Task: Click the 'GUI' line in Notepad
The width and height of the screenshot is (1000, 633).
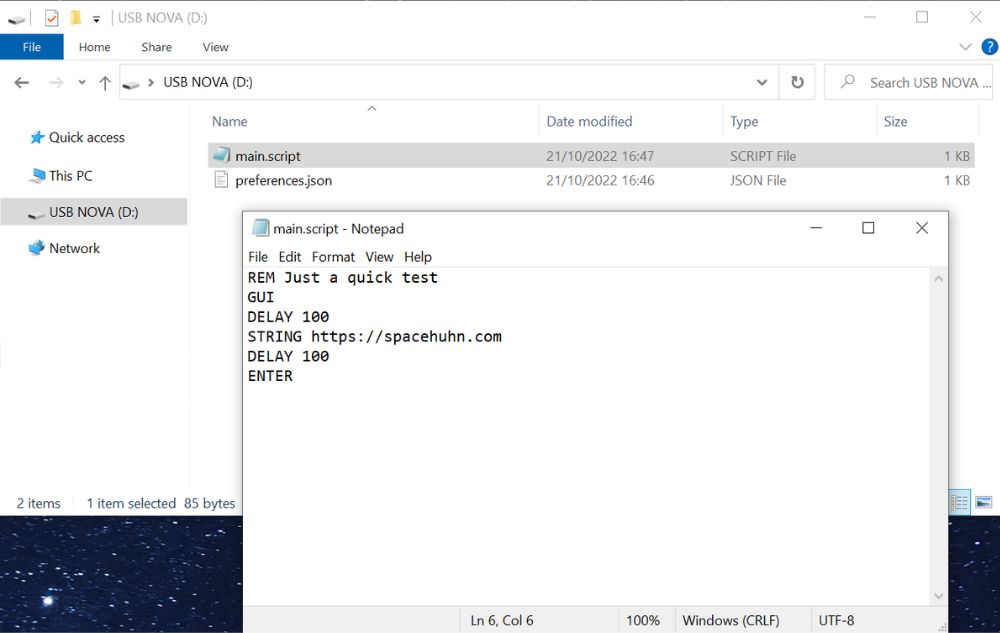Action: click(x=261, y=298)
